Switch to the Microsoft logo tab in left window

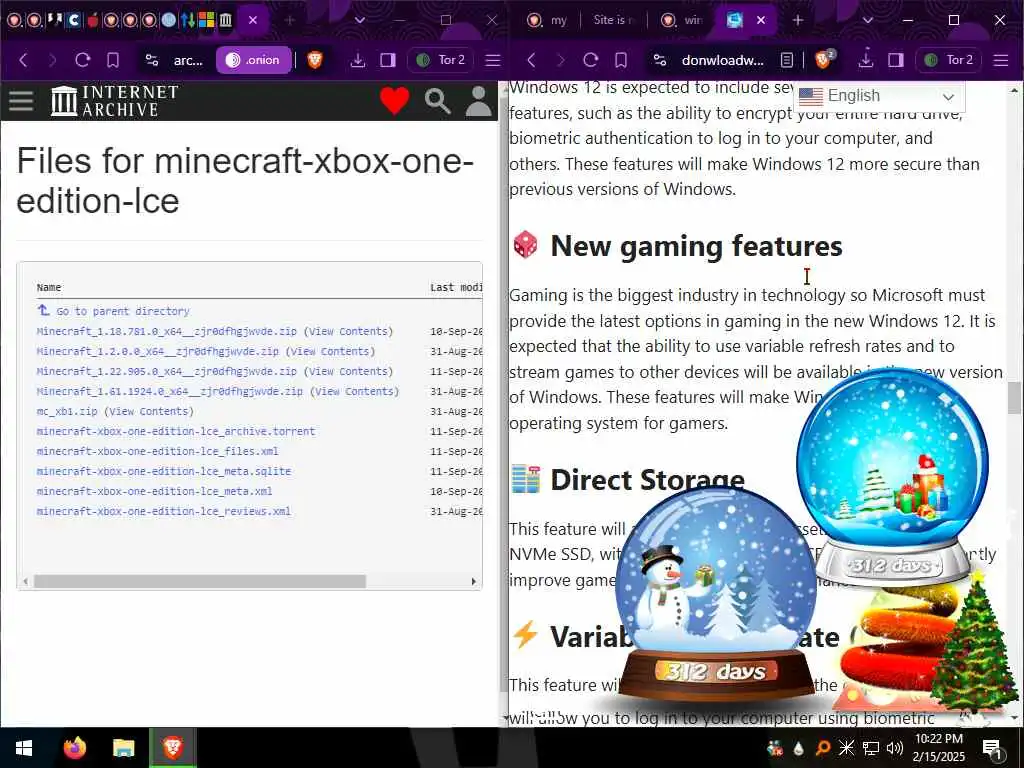206,20
